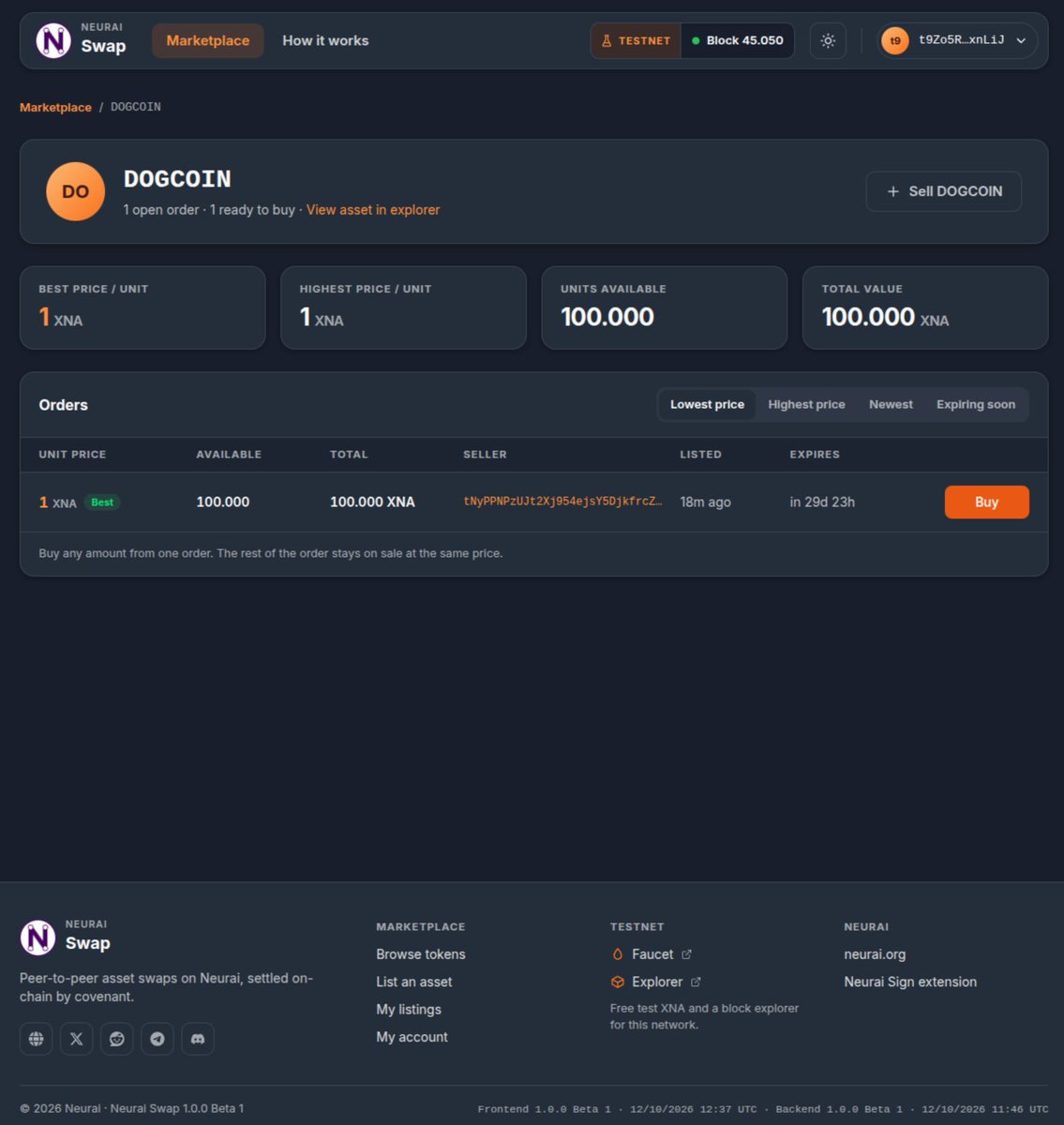Open the neurai.org footer link

coord(875,954)
